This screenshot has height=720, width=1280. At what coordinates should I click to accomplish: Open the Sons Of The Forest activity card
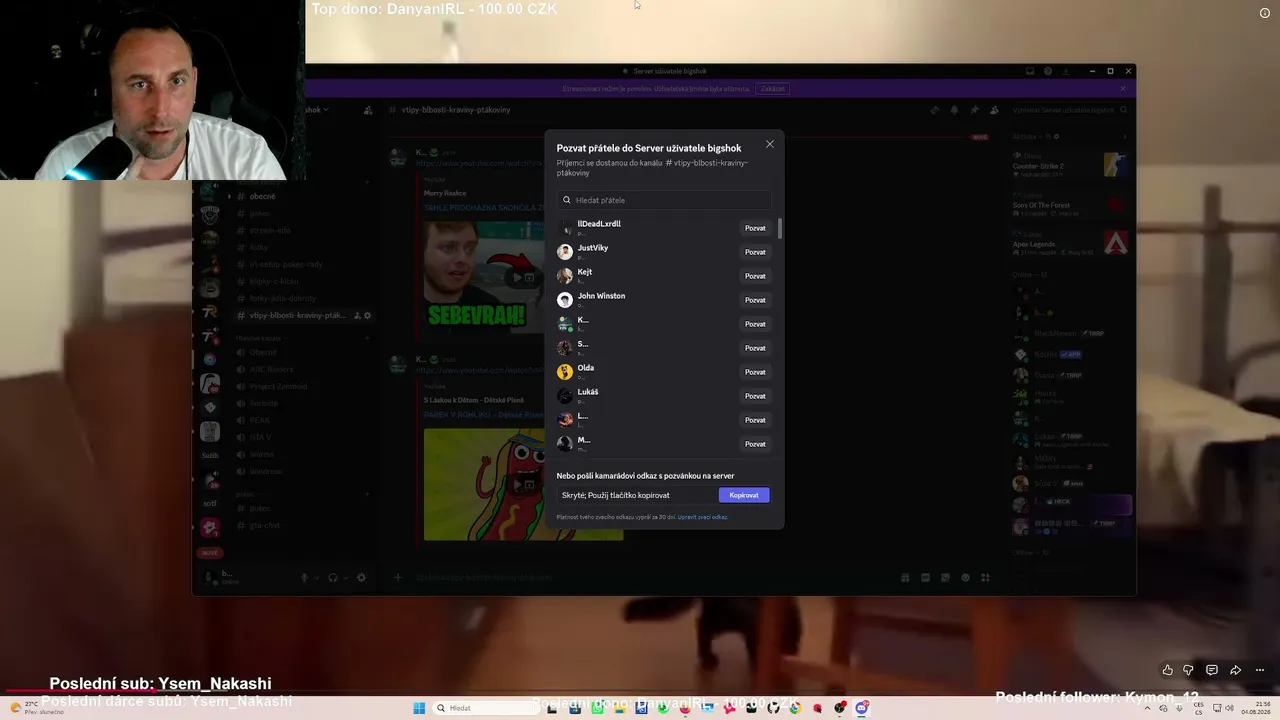tap(1070, 205)
